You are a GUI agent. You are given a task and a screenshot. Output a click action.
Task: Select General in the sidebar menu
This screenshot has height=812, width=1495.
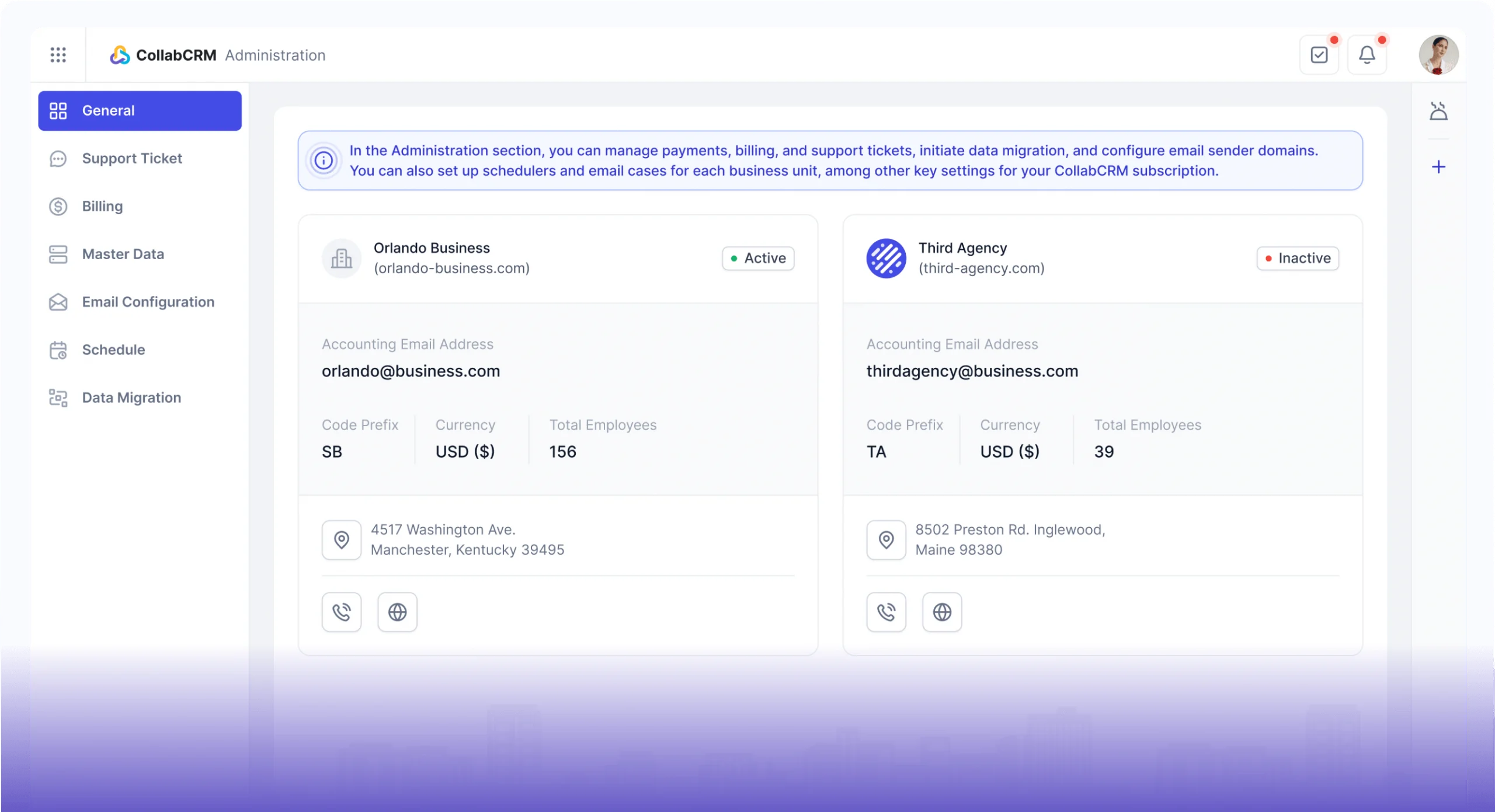click(140, 110)
